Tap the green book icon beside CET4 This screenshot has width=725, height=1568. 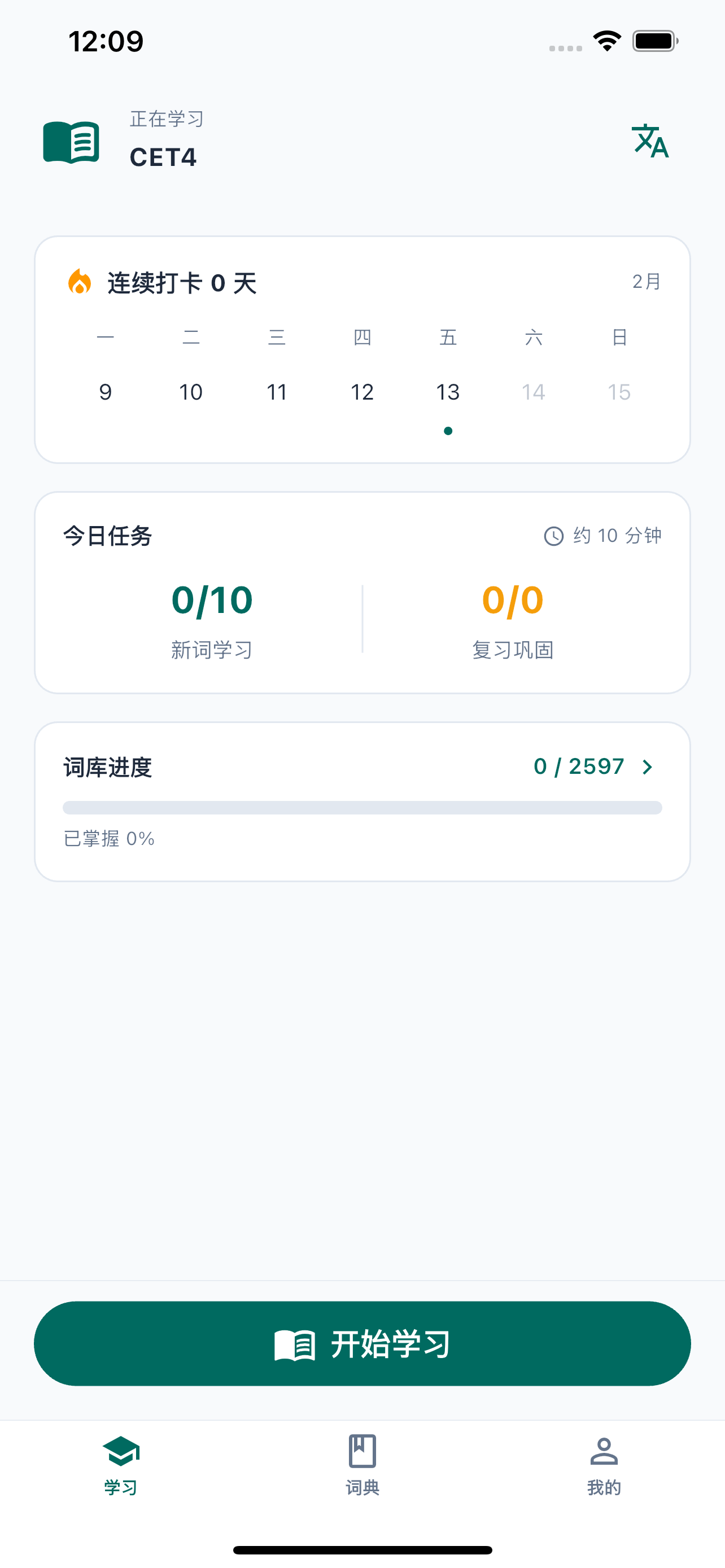click(x=71, y=142)
